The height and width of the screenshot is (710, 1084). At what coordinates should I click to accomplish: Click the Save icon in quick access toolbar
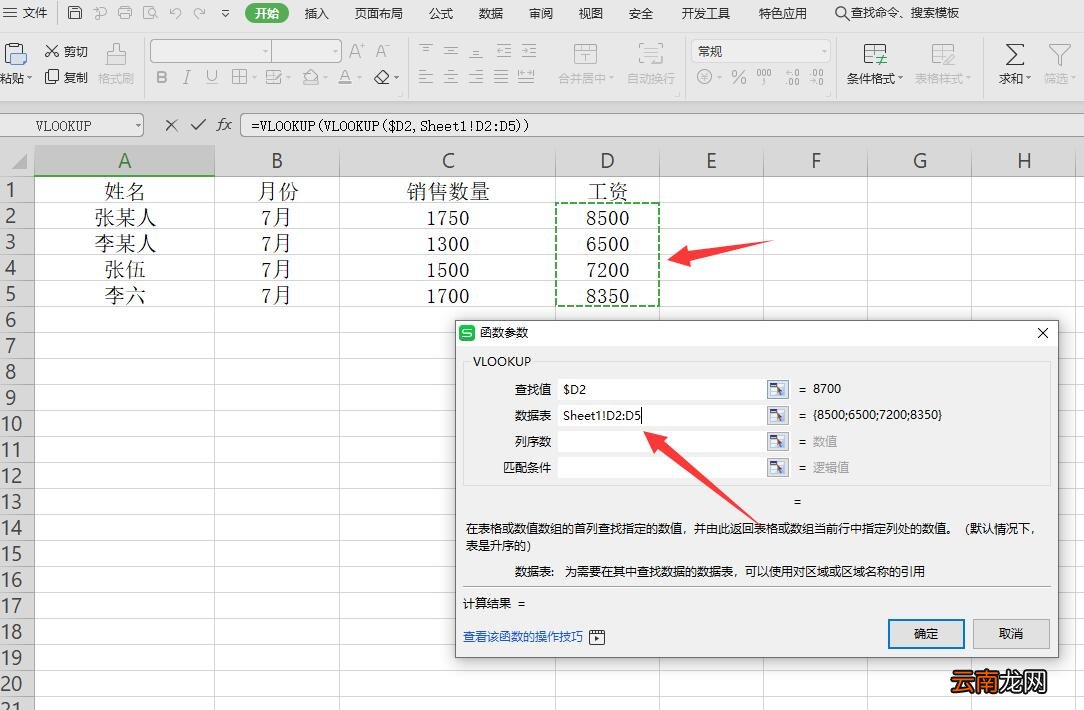pos(75,13)
